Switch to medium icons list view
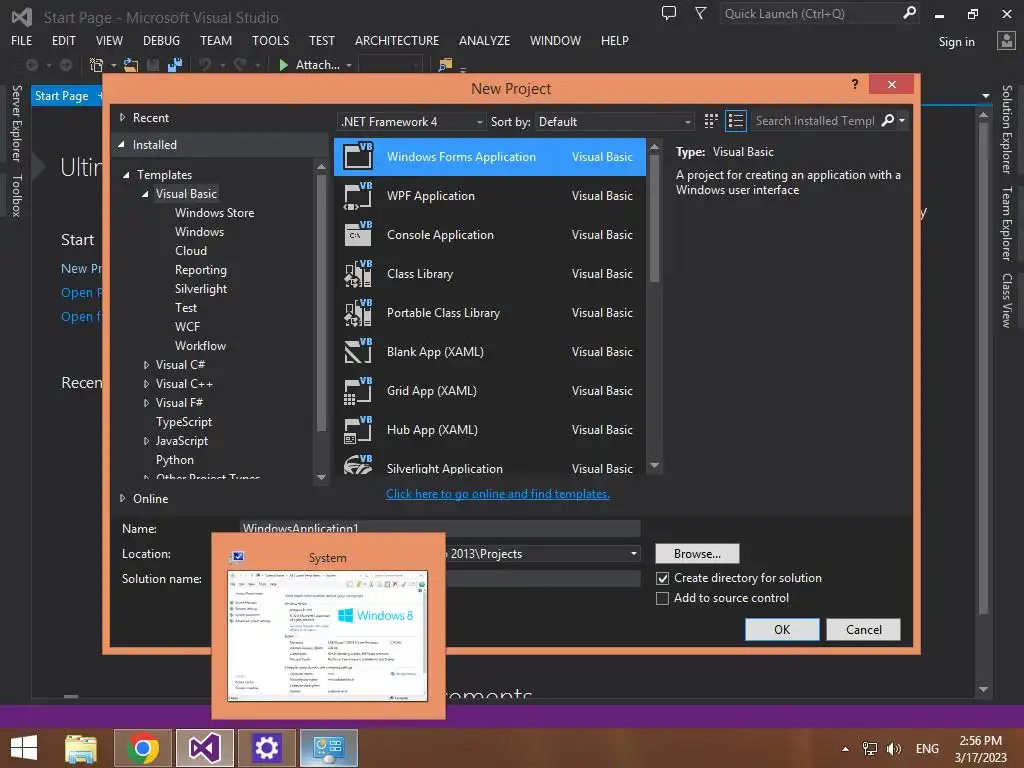The image size is (1024, 768). [x=736, y=121]
